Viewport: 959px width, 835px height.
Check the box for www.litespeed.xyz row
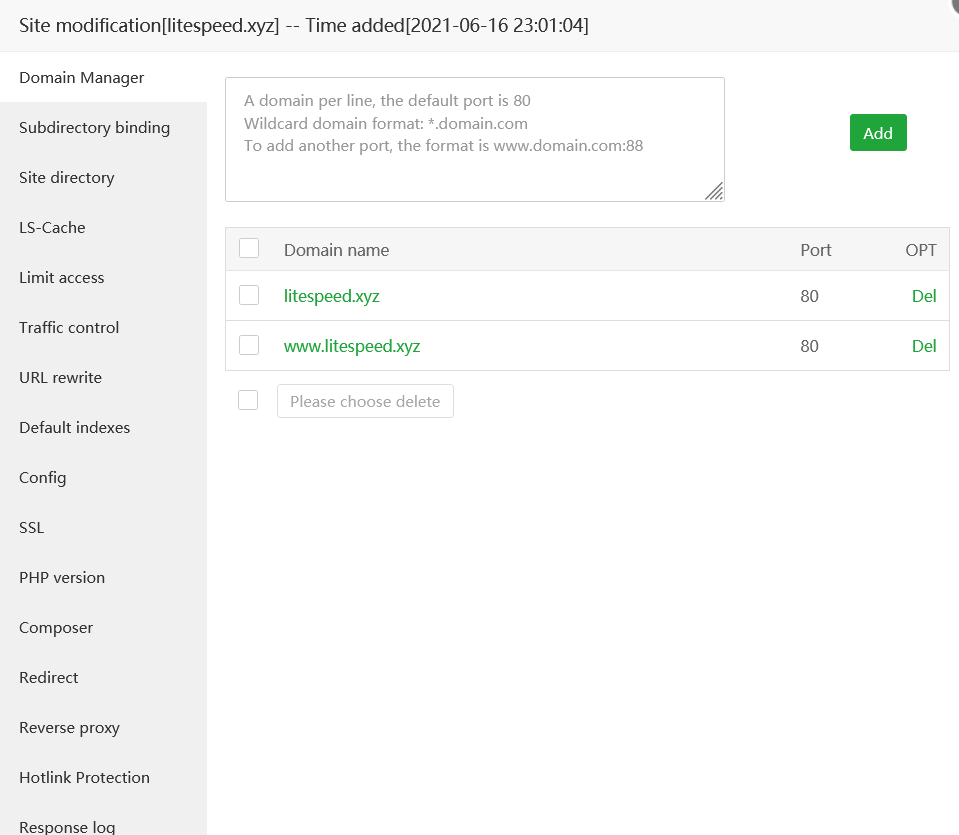tap(249, 345)
